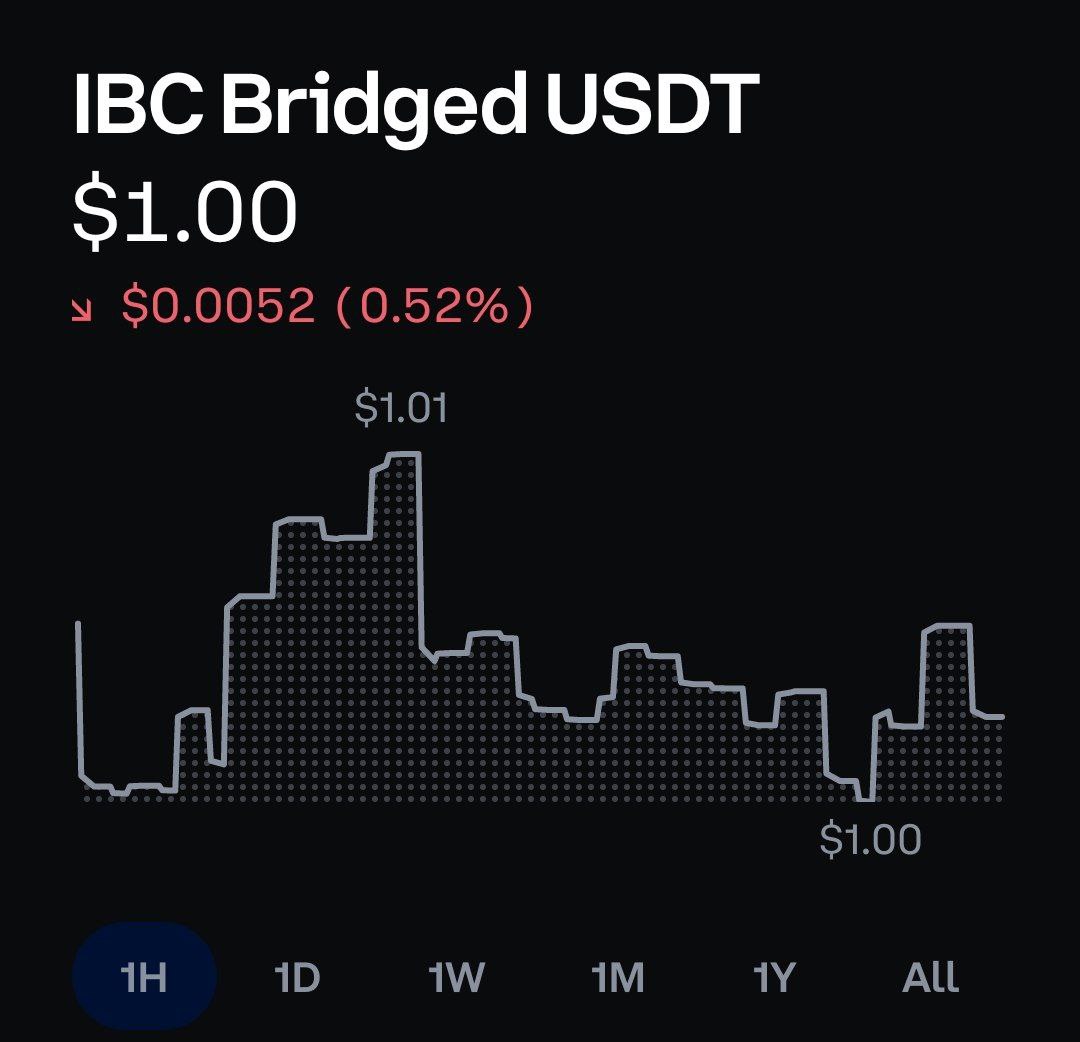Click the chart line's rightmost end
The width and height of the screenshot is (1080, 1042).
[1001, 717]
